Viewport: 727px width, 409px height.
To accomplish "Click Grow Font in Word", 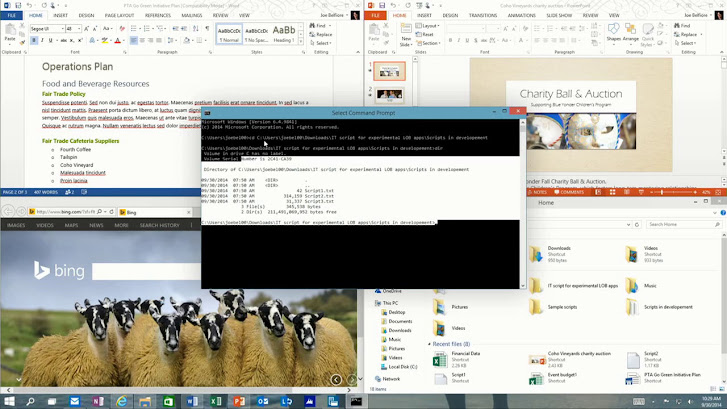I will (87, 29).
